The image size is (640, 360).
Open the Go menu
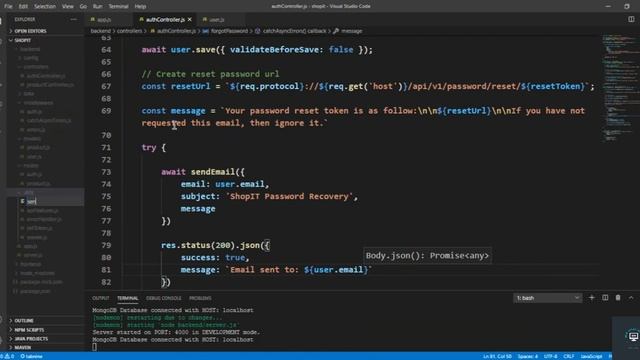pyautogui.click(x=83, y=7)
